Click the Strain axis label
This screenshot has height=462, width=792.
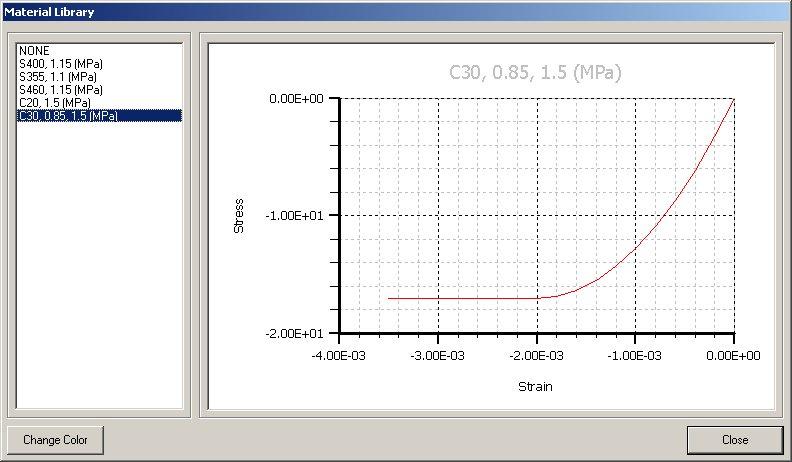pyautogui.click(x=535, y=386)
